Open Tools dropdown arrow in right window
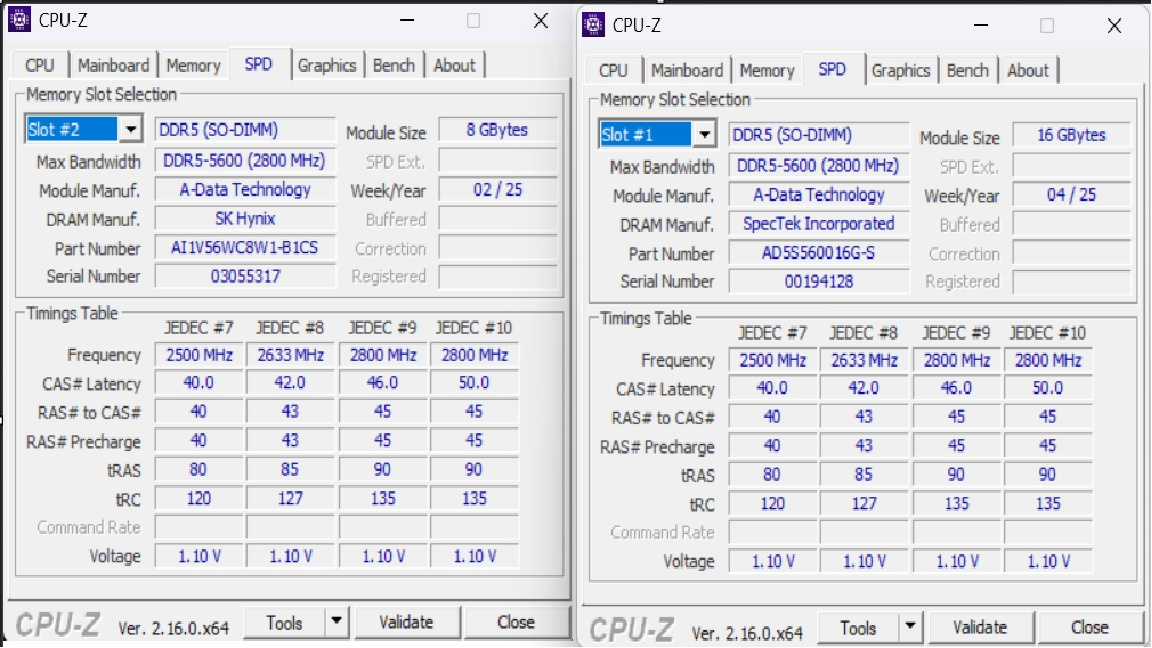The height and width of the screenshot is (648, 1152). click(910, 627)
